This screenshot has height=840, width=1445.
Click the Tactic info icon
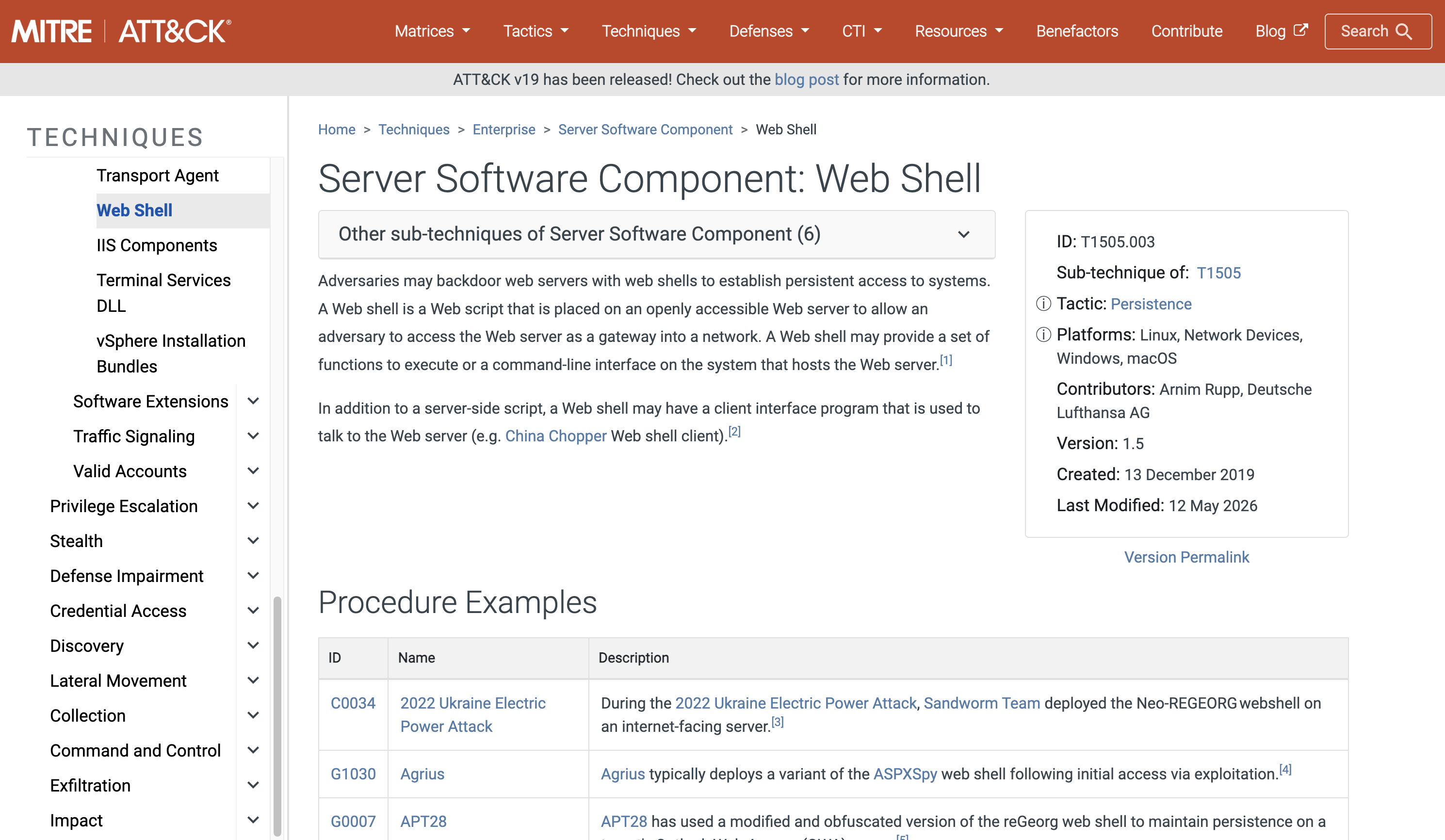coord(1044,303)
